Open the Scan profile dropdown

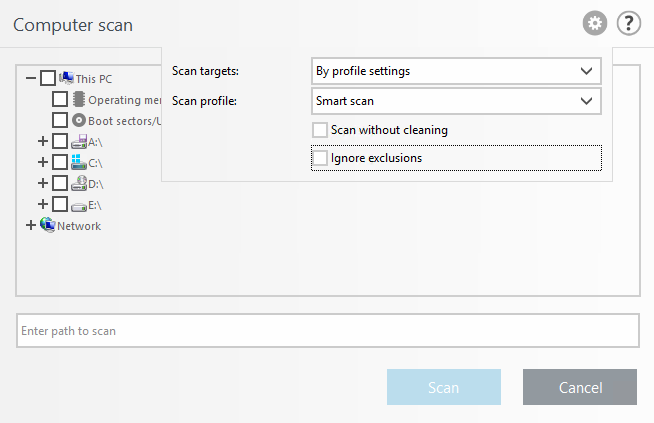[x=456, y=101]
